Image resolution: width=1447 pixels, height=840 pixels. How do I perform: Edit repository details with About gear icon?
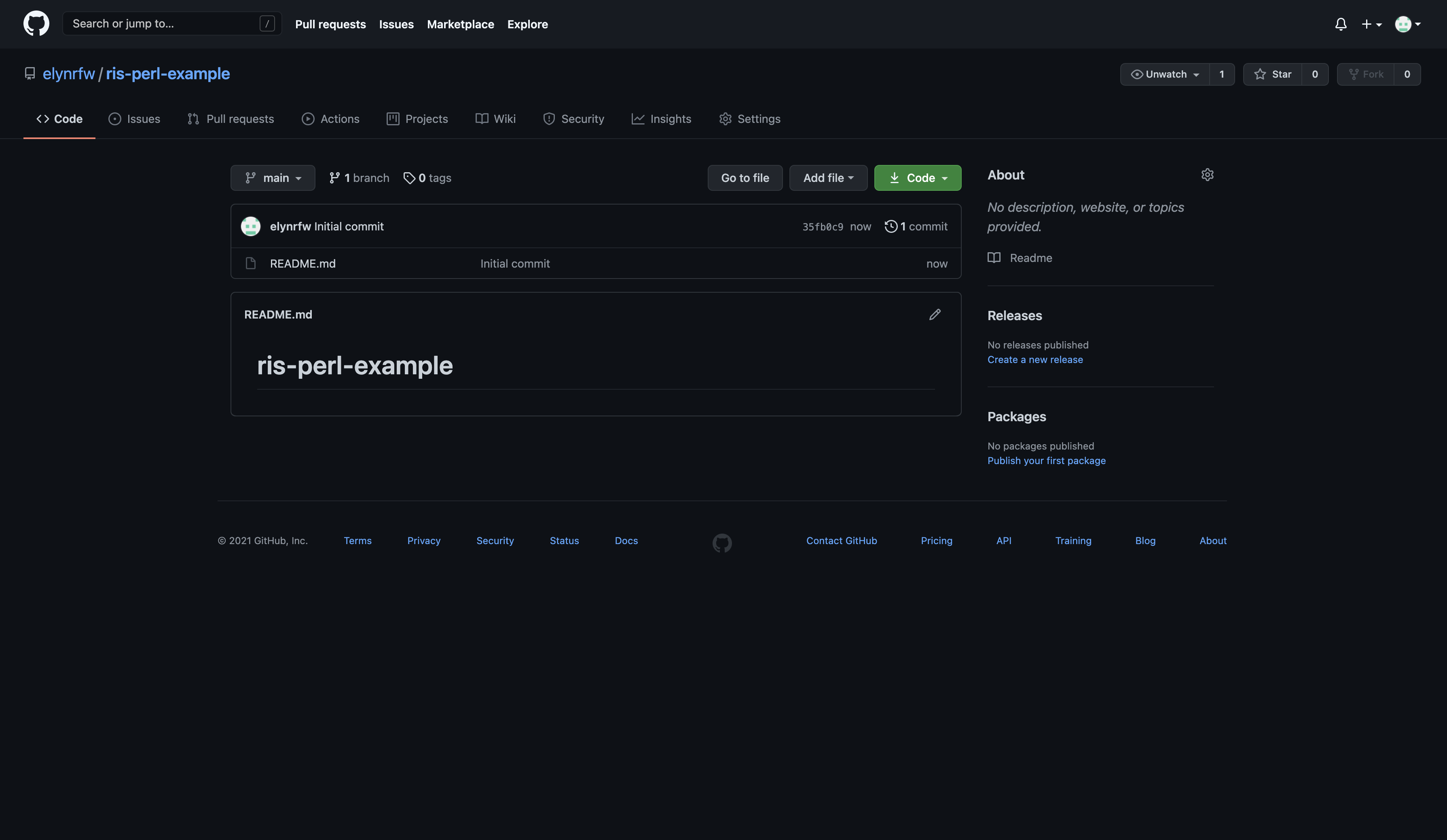click(1208, 175)
